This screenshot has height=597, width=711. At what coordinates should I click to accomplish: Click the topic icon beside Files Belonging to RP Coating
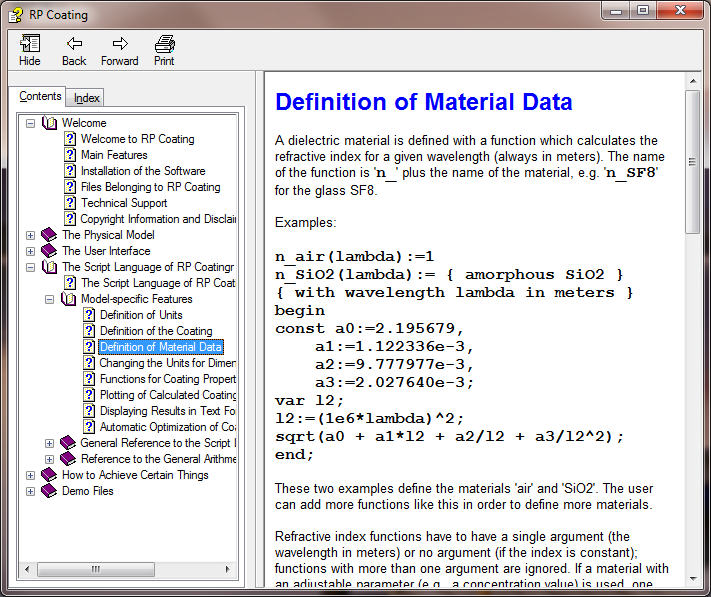pos(69,187)
